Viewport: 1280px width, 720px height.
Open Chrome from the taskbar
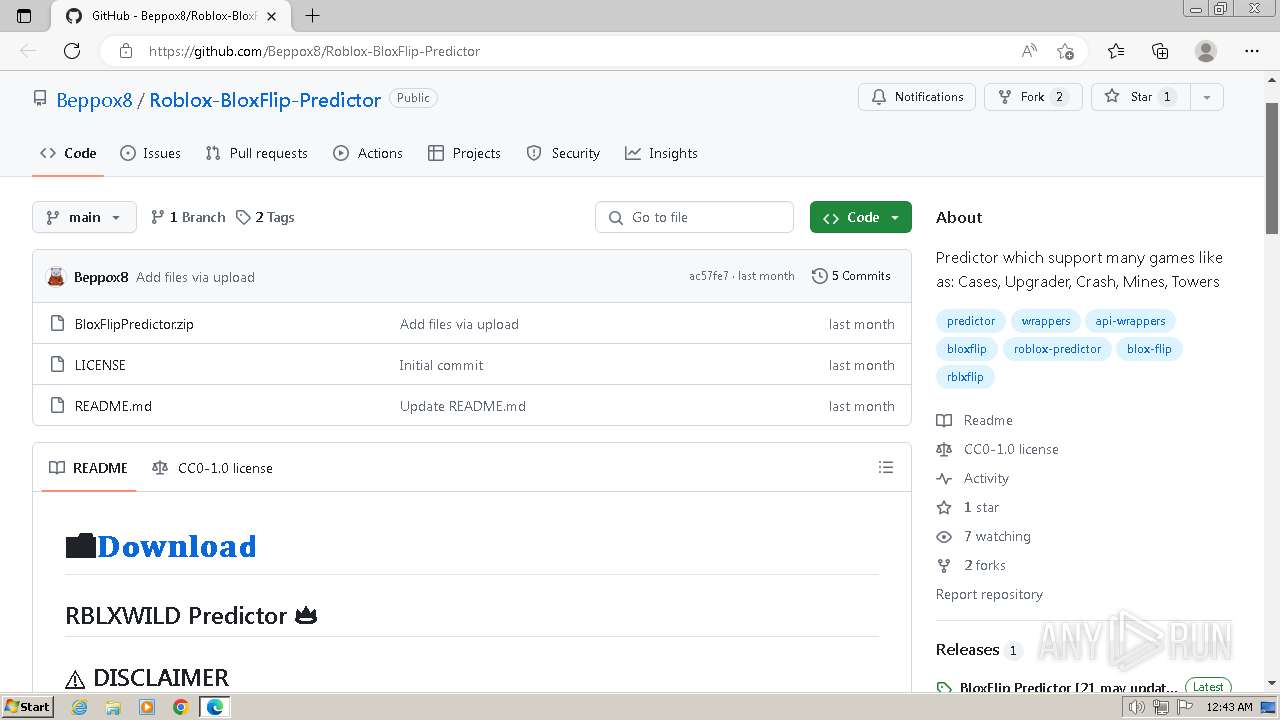point(181,707)
